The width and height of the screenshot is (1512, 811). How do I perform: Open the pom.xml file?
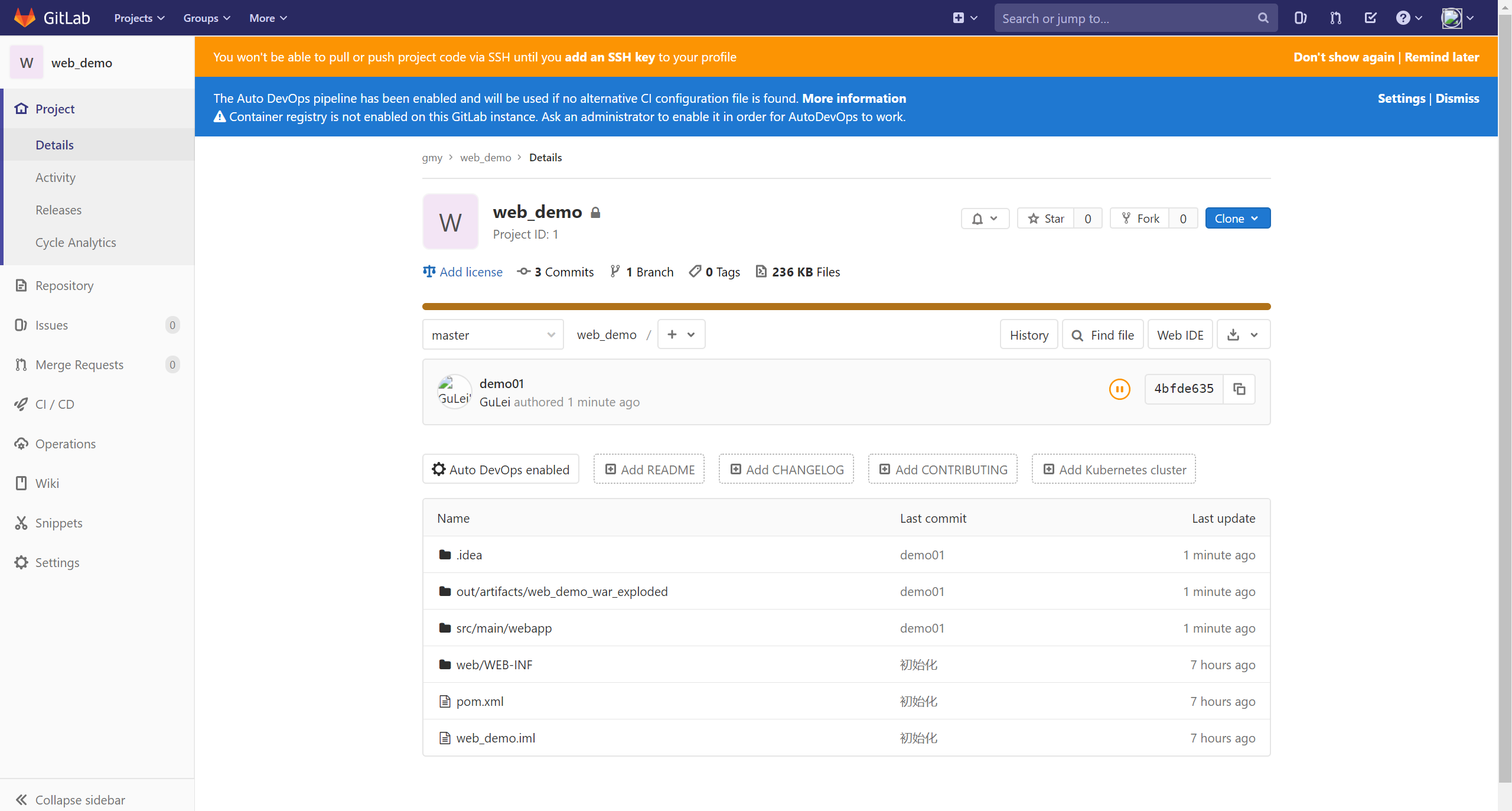click(480, 701)
